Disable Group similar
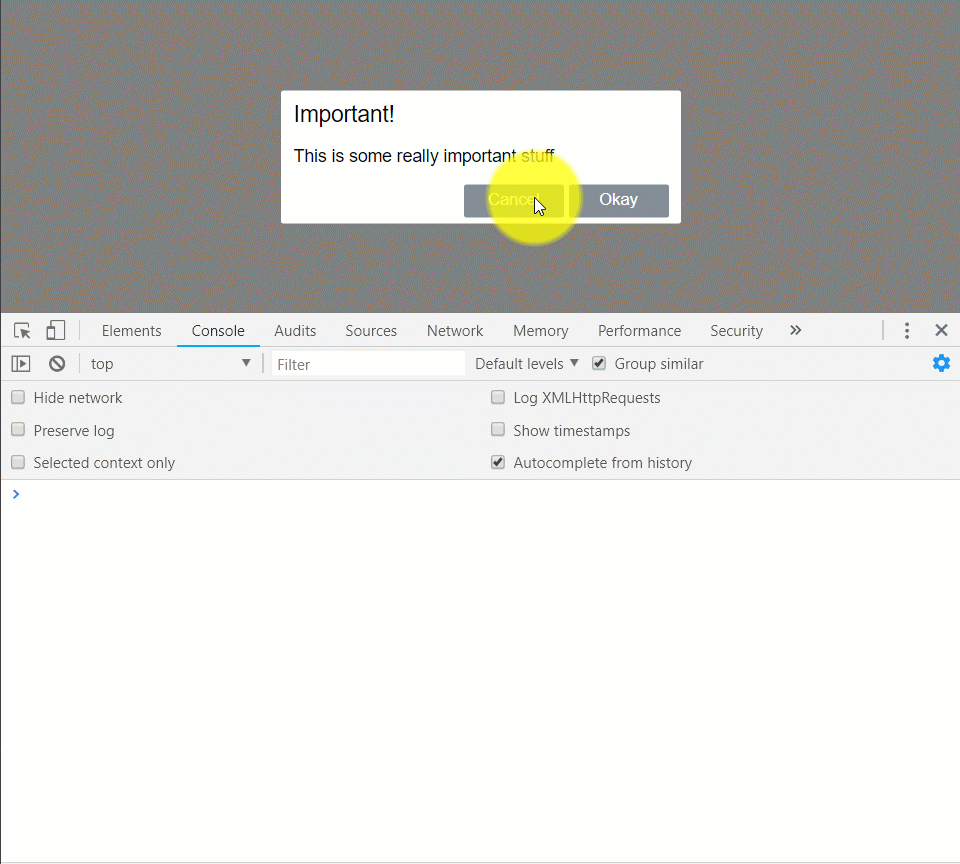This screenshot has height=864, width=960. (x=598, y=363)
